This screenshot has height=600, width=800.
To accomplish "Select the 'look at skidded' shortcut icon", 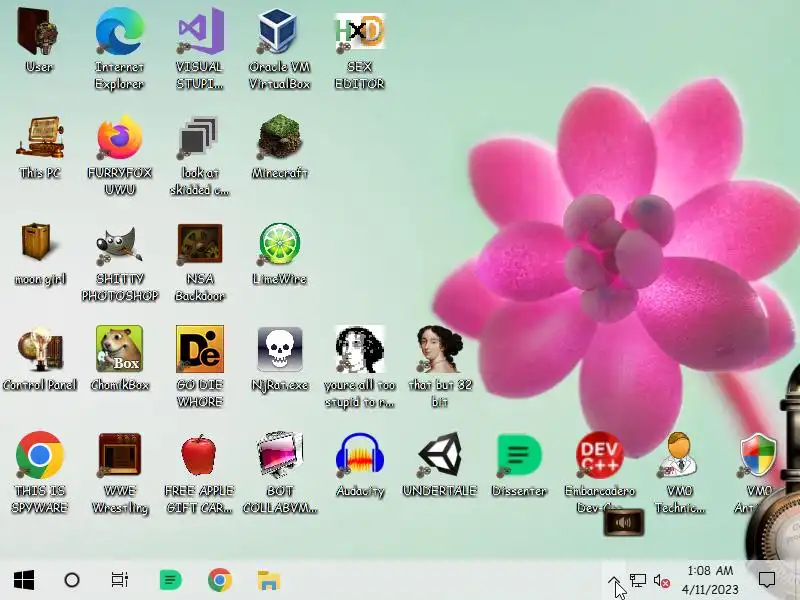I will [199, 137].
